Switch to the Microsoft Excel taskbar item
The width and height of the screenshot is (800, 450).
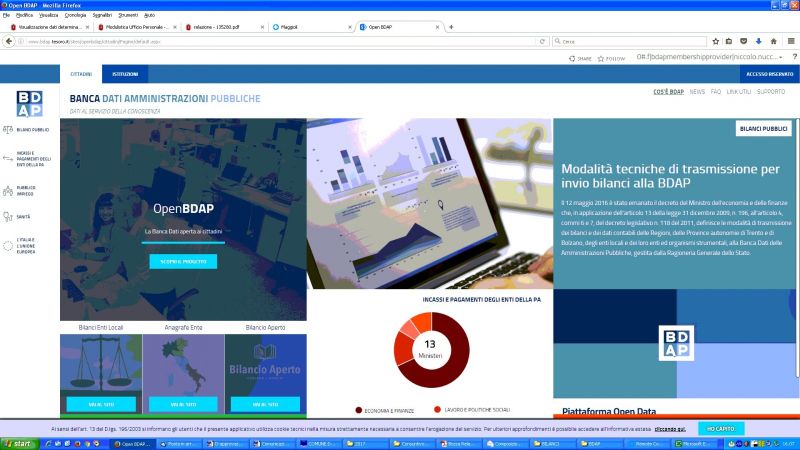tap(692, 444)
